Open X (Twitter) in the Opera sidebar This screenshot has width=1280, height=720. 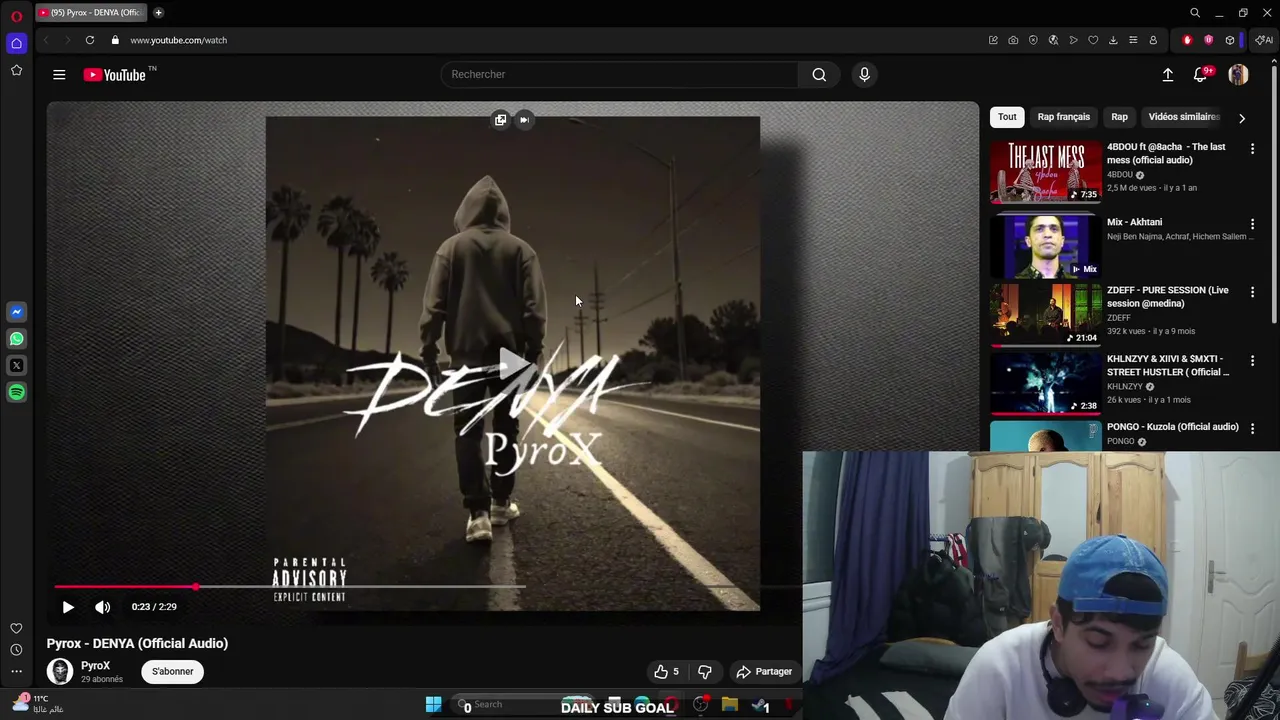16,366
